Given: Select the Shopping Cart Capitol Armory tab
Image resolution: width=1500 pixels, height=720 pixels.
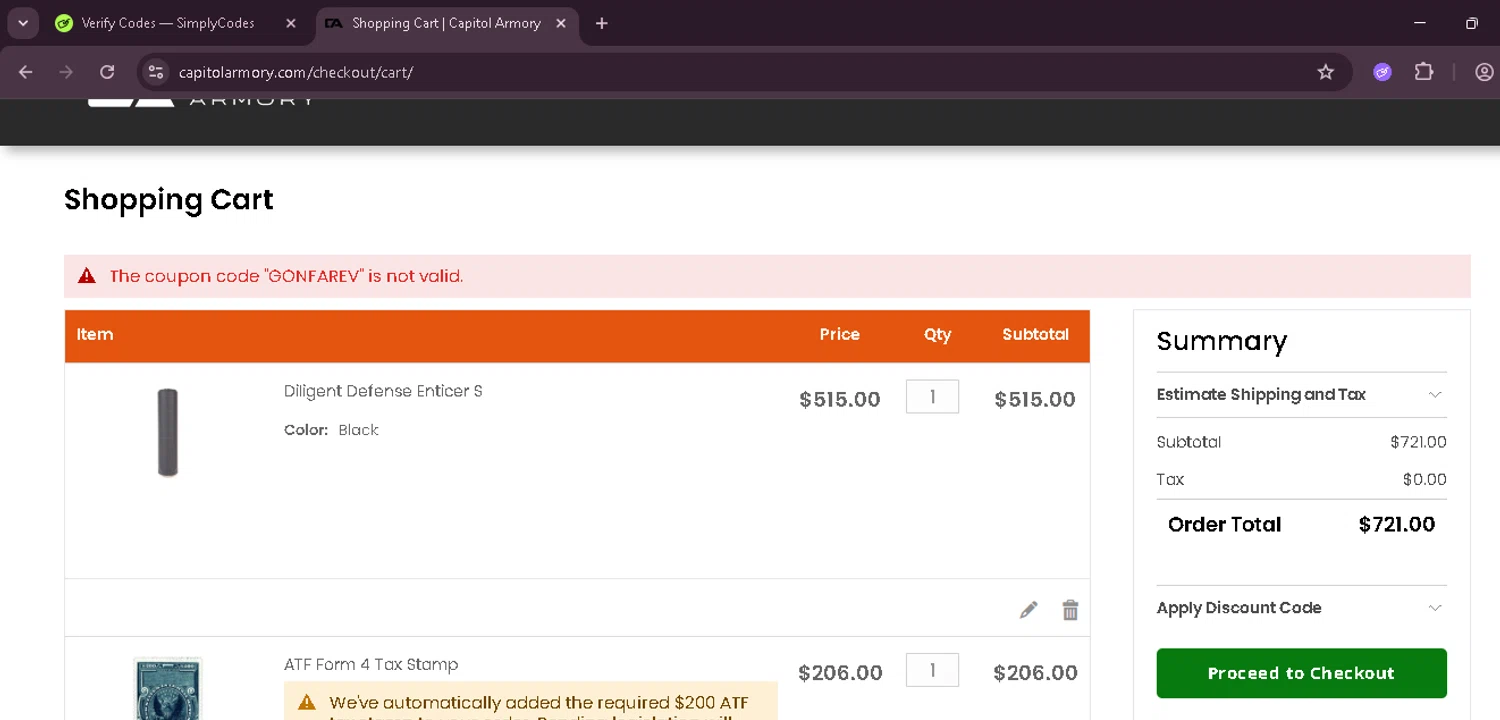Looking at the screenshot, I should coord(446,23).
